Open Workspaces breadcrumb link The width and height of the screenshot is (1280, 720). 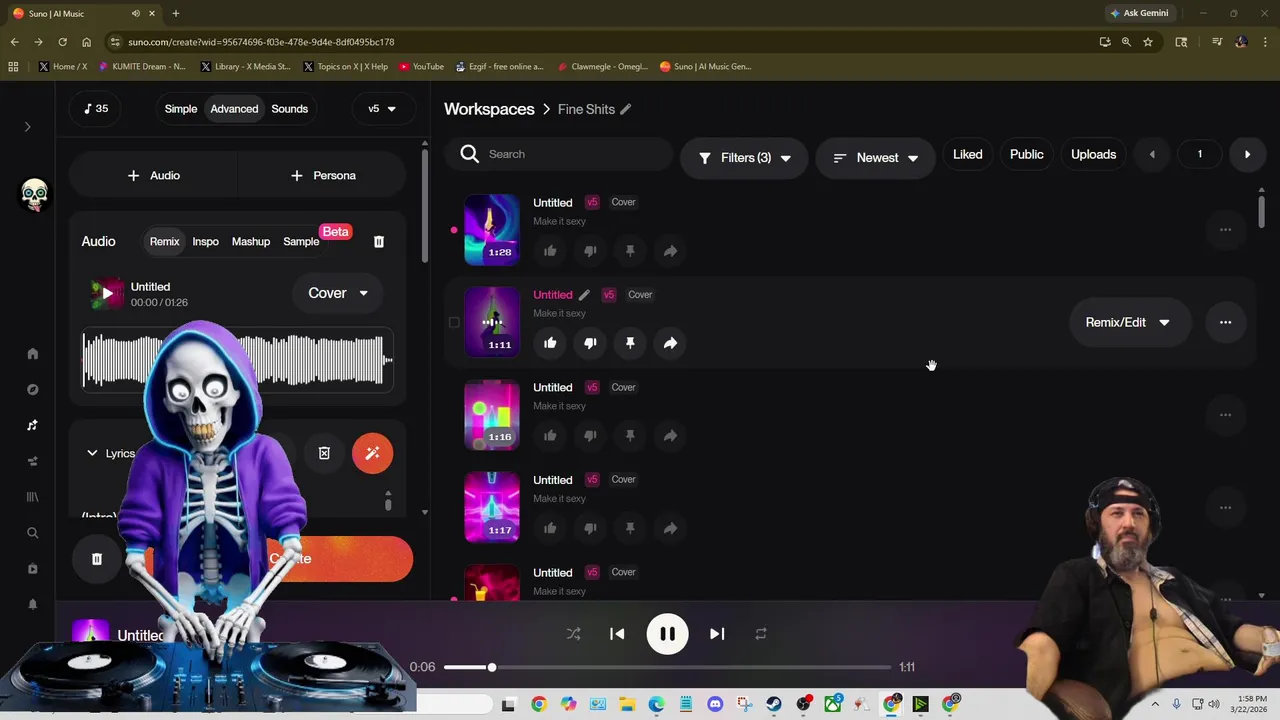click(489, 109)
